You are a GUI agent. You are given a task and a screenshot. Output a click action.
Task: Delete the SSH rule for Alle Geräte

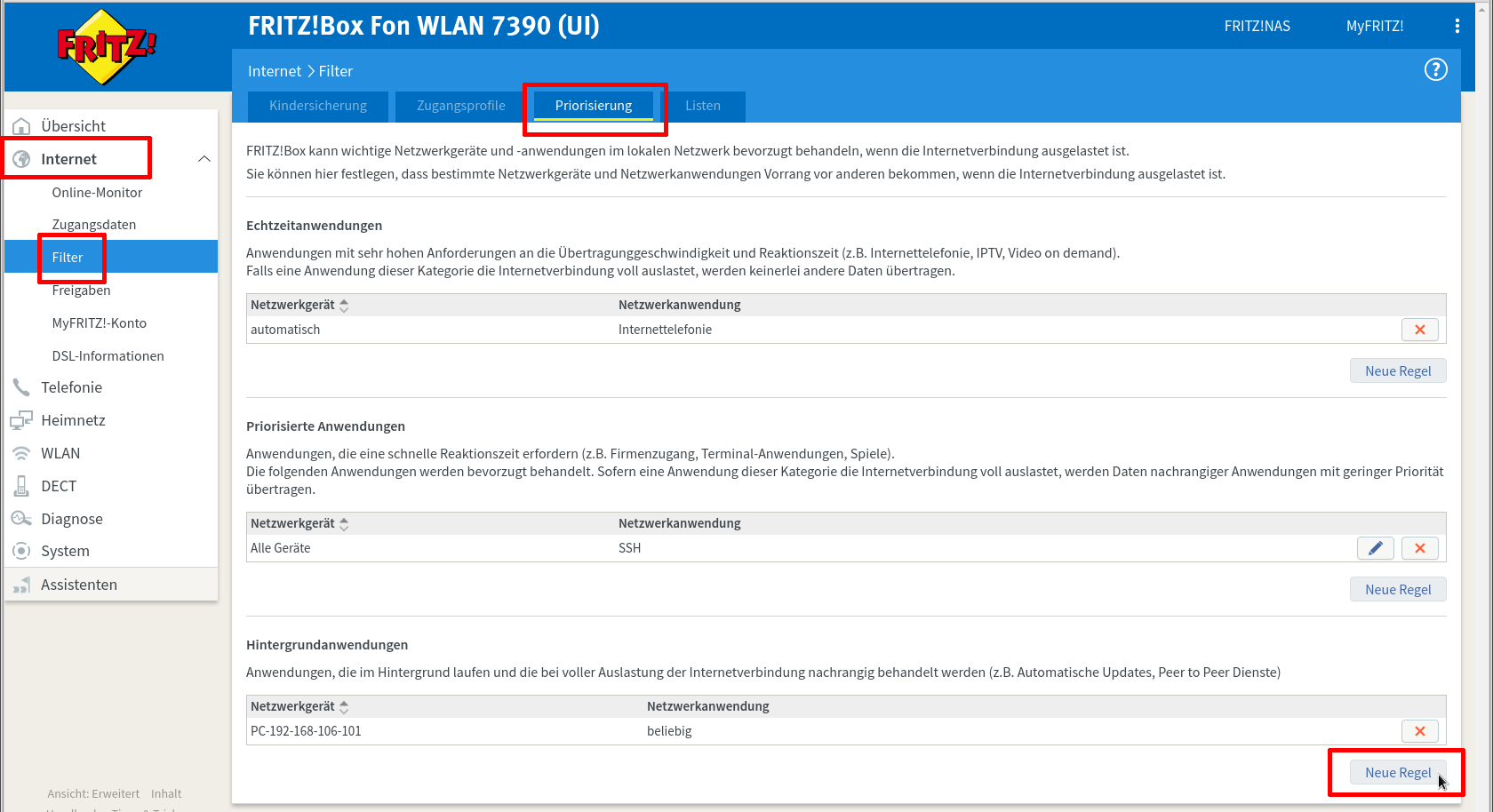point(1419,548)
